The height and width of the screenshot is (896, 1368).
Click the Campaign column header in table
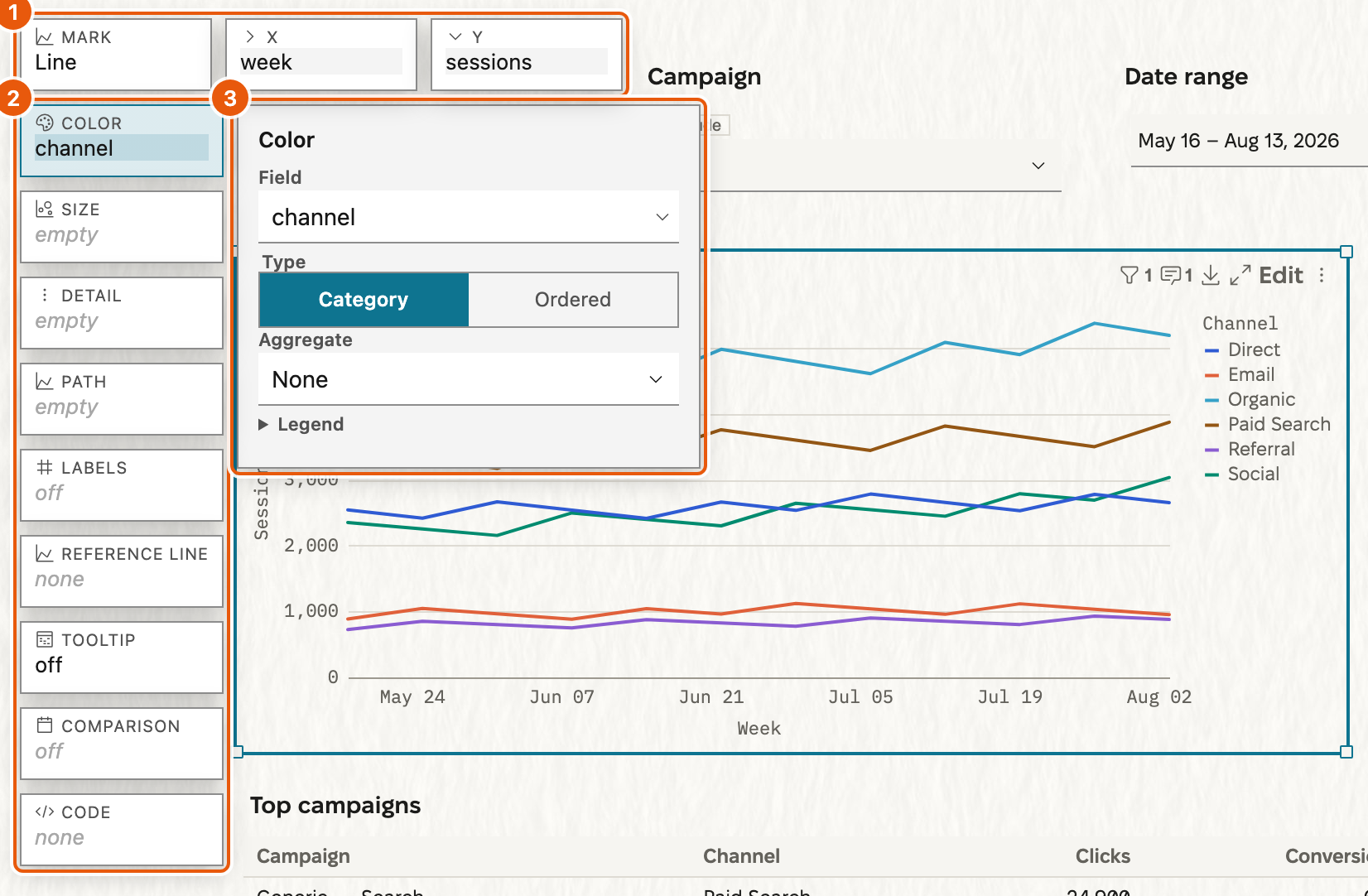pos(303,856)
